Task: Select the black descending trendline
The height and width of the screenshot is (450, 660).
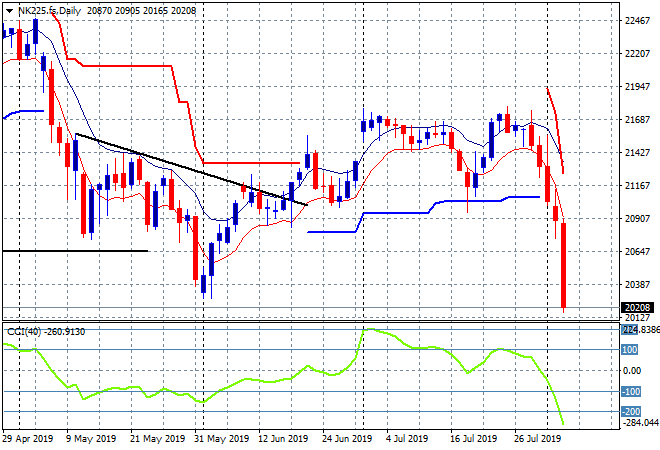Action: point(192,169)
